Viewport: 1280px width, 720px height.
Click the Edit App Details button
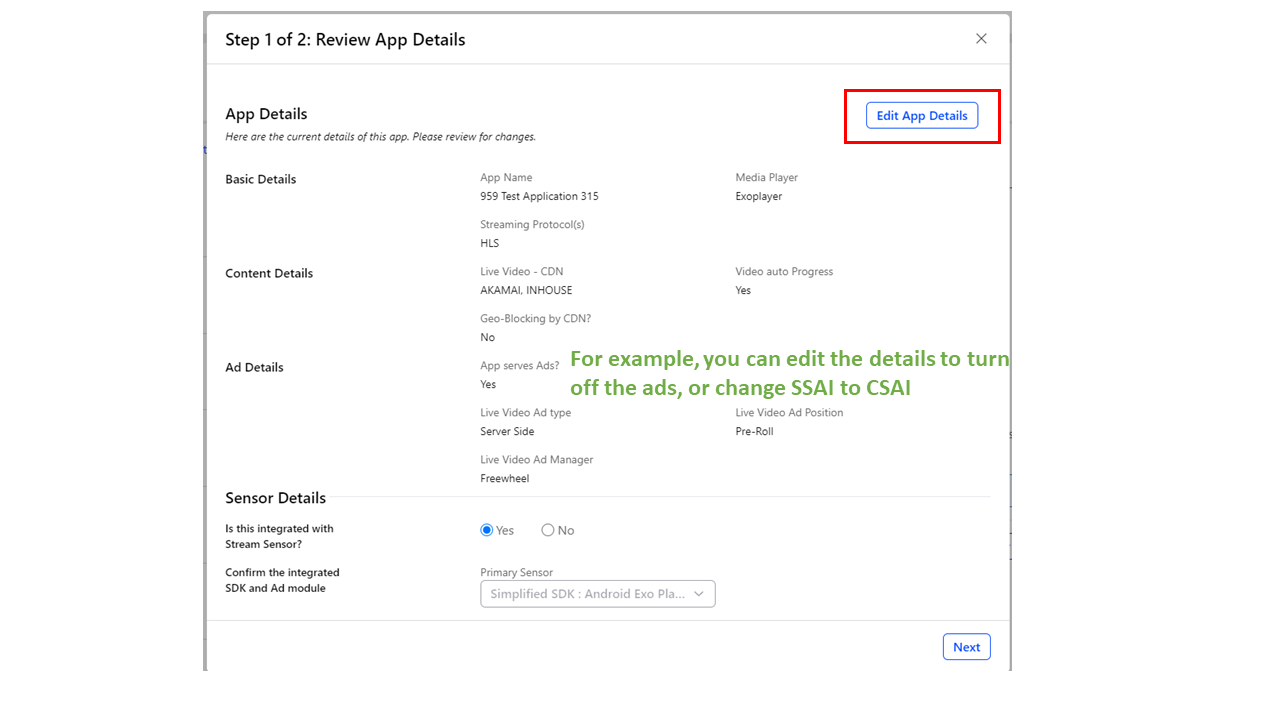921,116
